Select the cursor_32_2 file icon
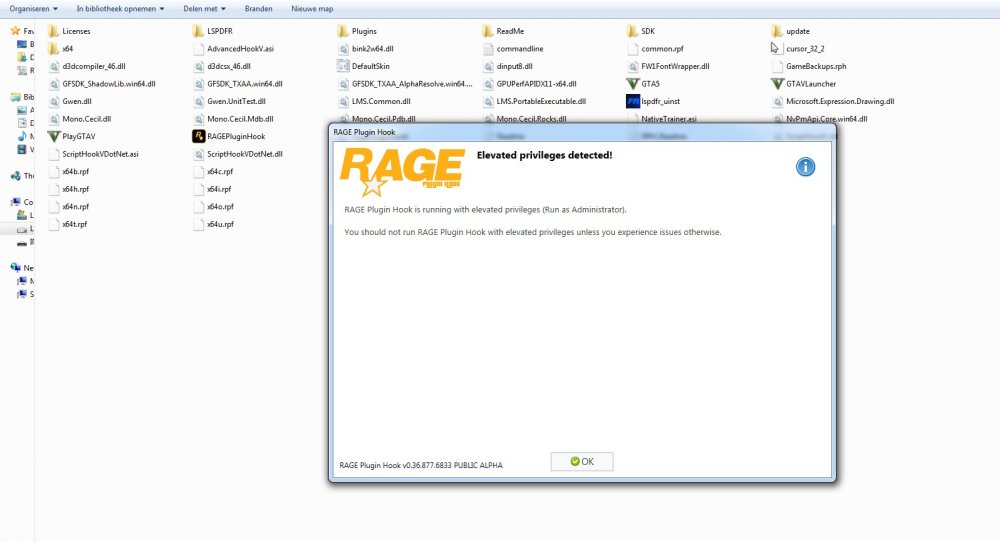The height and width of the screenshot is (542, 1000). (777, 48)
